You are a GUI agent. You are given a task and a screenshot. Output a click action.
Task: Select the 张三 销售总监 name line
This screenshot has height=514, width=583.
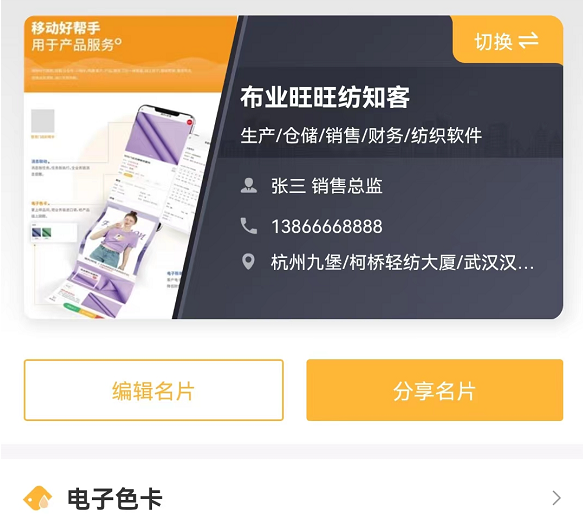coord(327,186)
